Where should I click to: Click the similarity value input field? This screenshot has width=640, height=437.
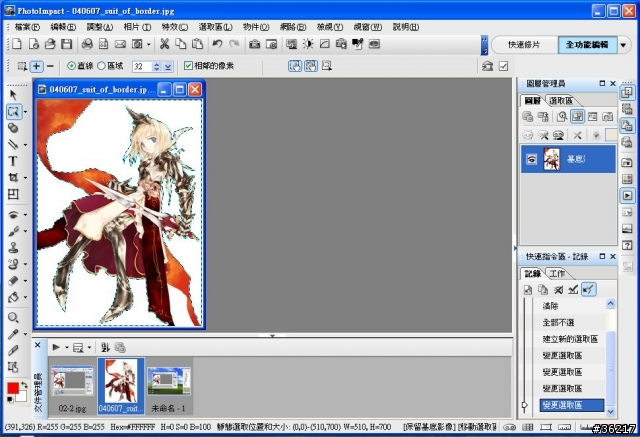(x=142, y=67)
